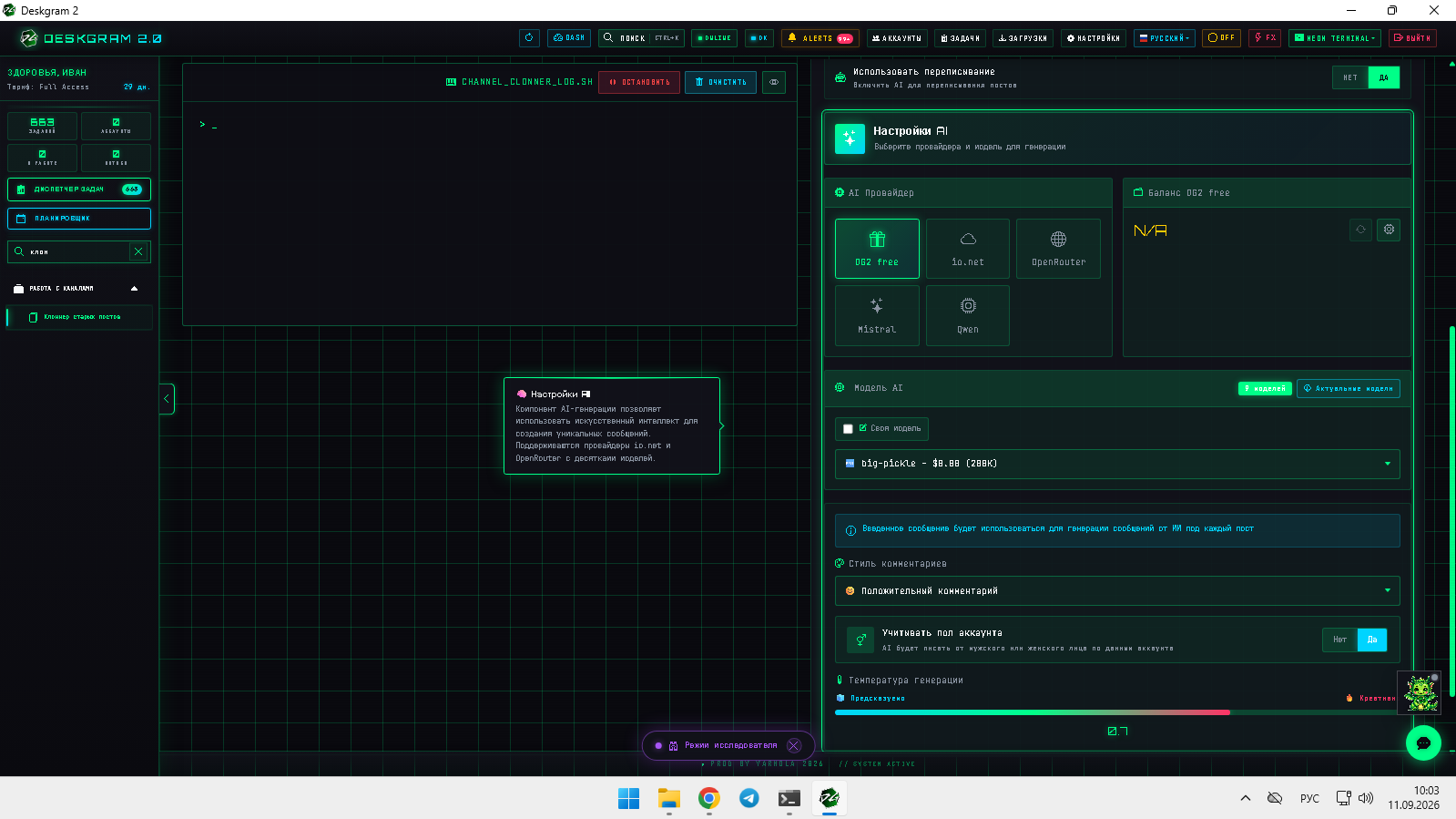
Task: Go to the Задачи section
Action: pyautogui.click(x=960, y=38)
